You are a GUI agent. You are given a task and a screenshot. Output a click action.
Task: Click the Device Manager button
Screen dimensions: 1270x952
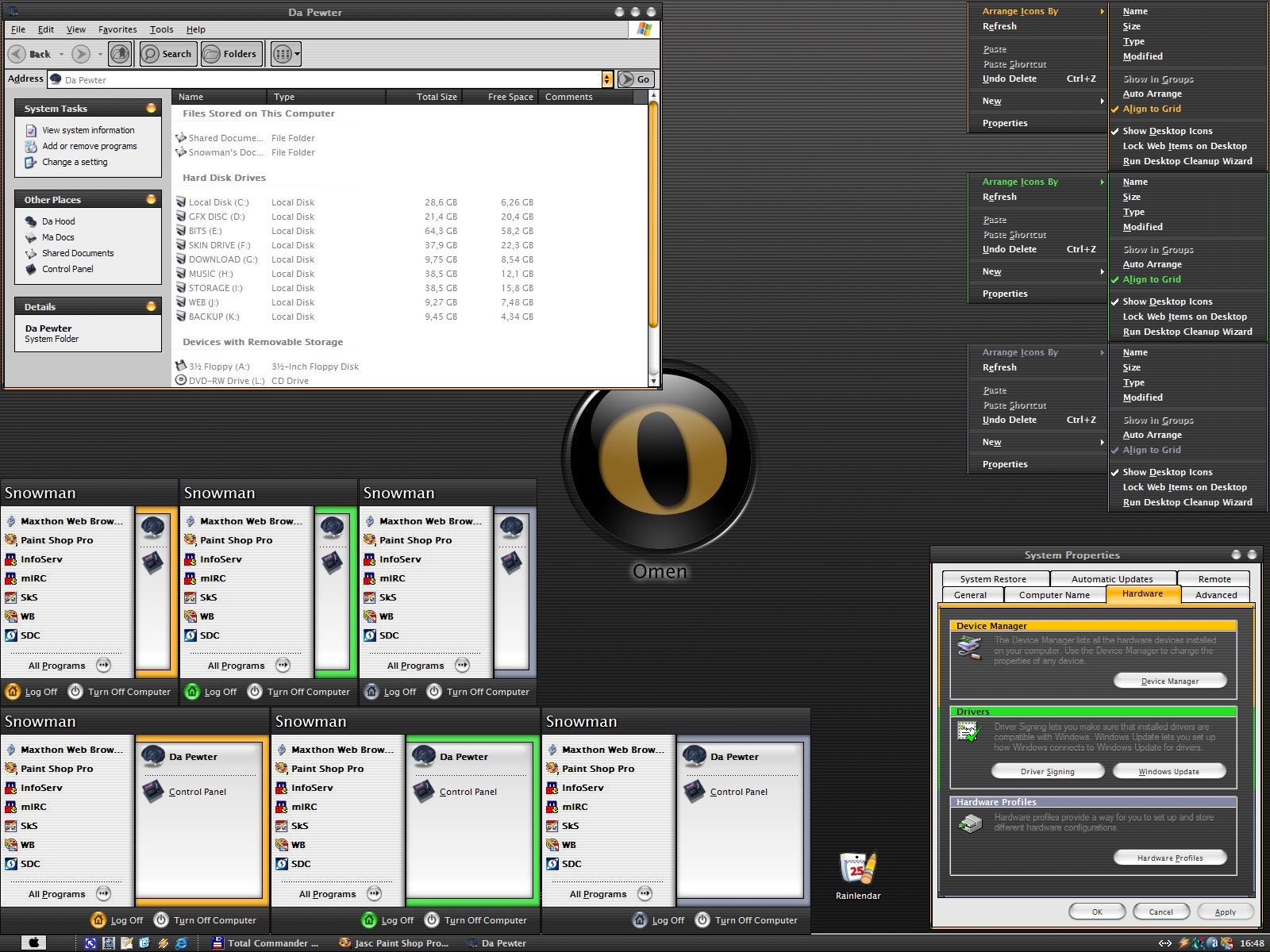(x=1170, y=681)
